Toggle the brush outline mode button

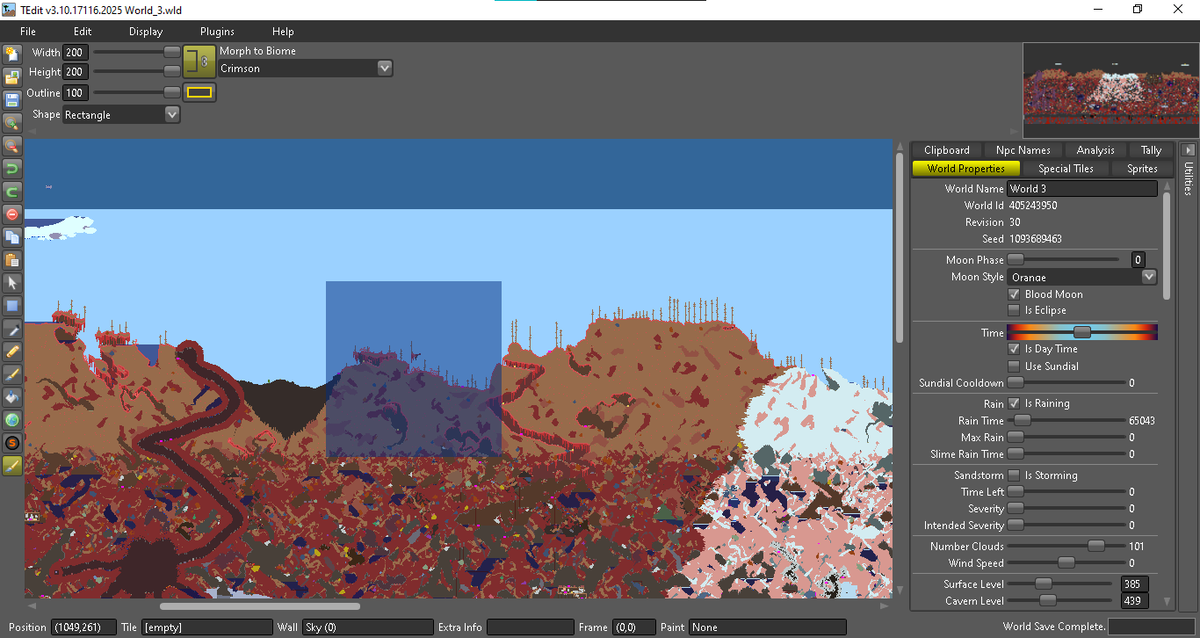coord(200,93)
